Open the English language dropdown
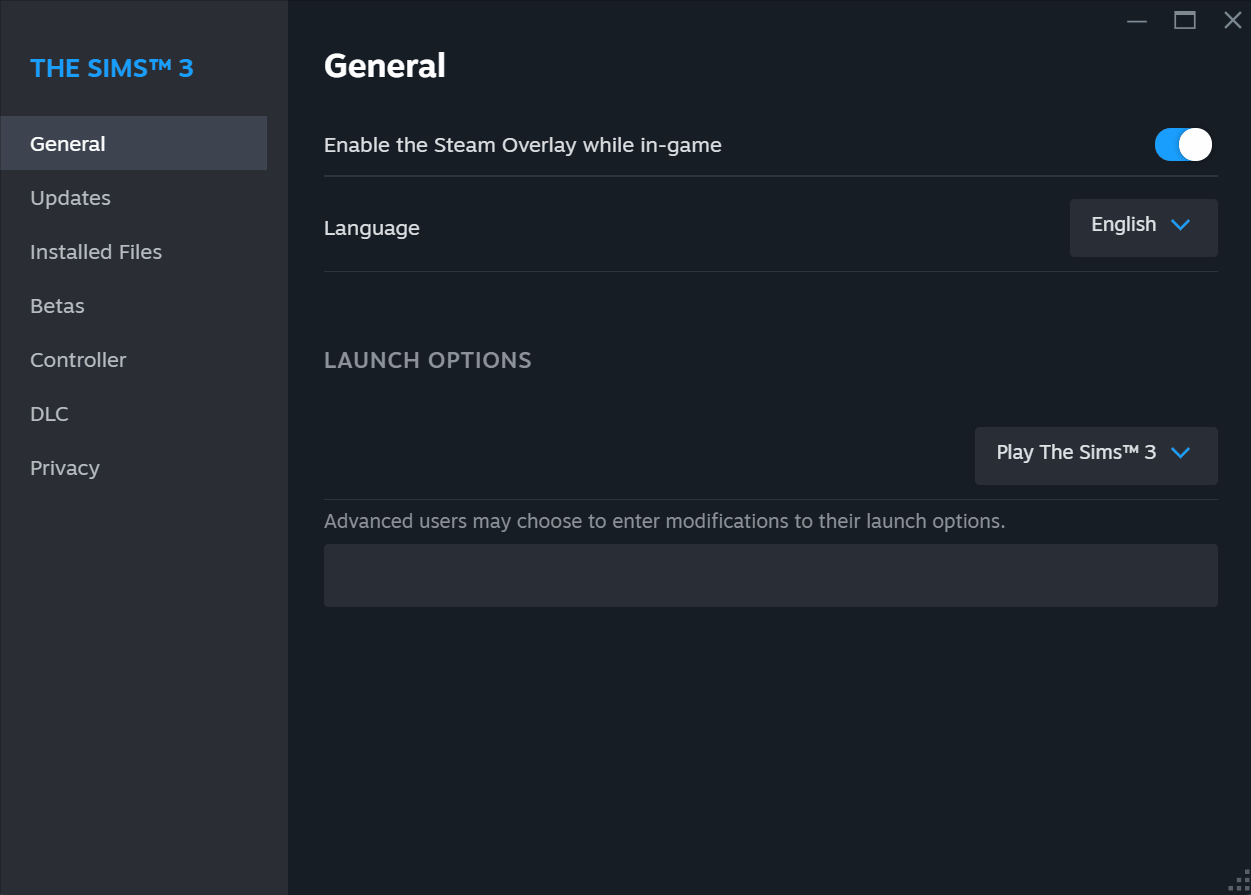This screenshot has width=1251, height=895. click(x=1143, y=227)
